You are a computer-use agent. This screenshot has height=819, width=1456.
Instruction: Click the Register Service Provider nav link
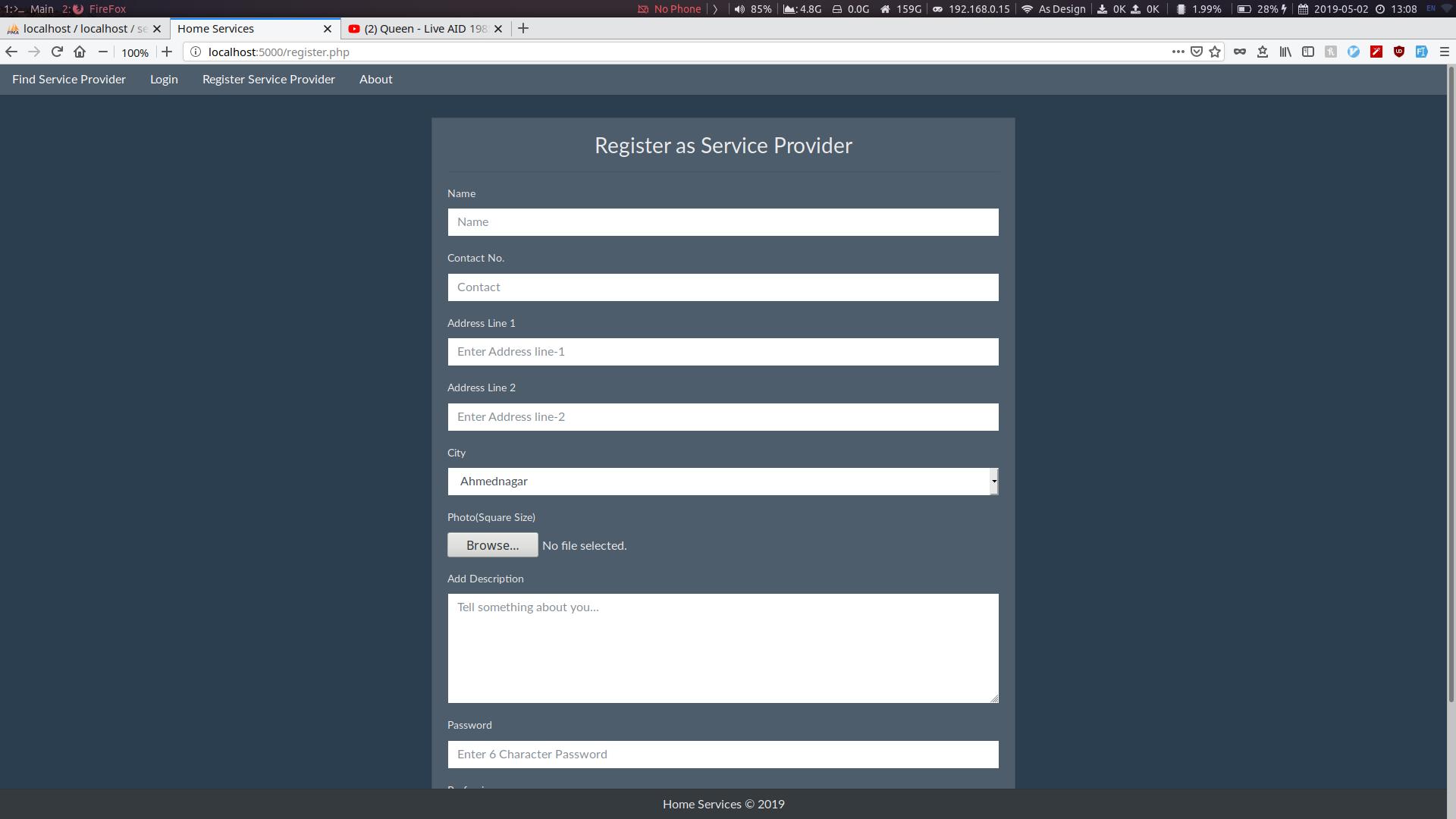tap(268, 79)
